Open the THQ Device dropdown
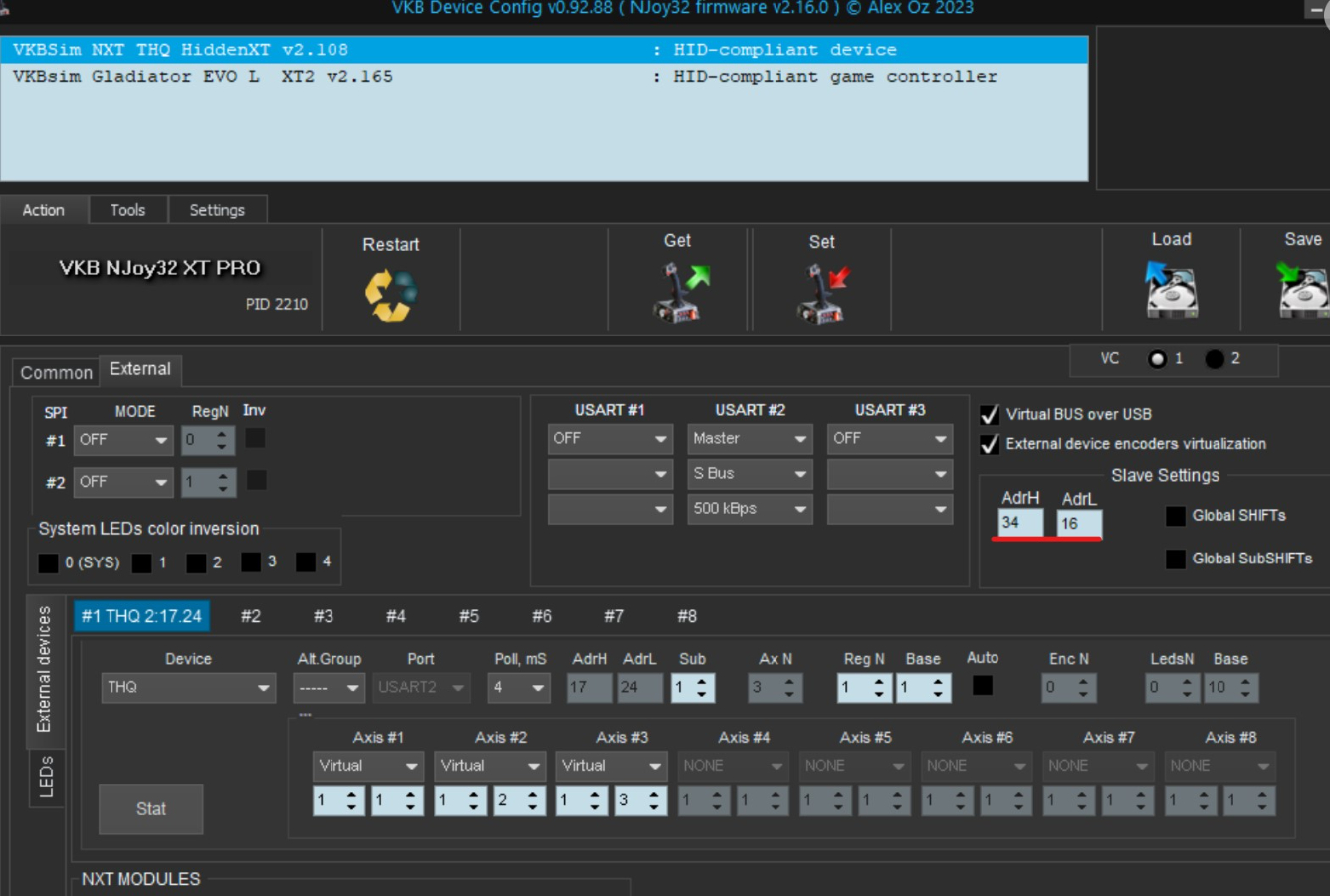Image resolution: width=1330 pixels, height=896 pixels. [188, 688]
